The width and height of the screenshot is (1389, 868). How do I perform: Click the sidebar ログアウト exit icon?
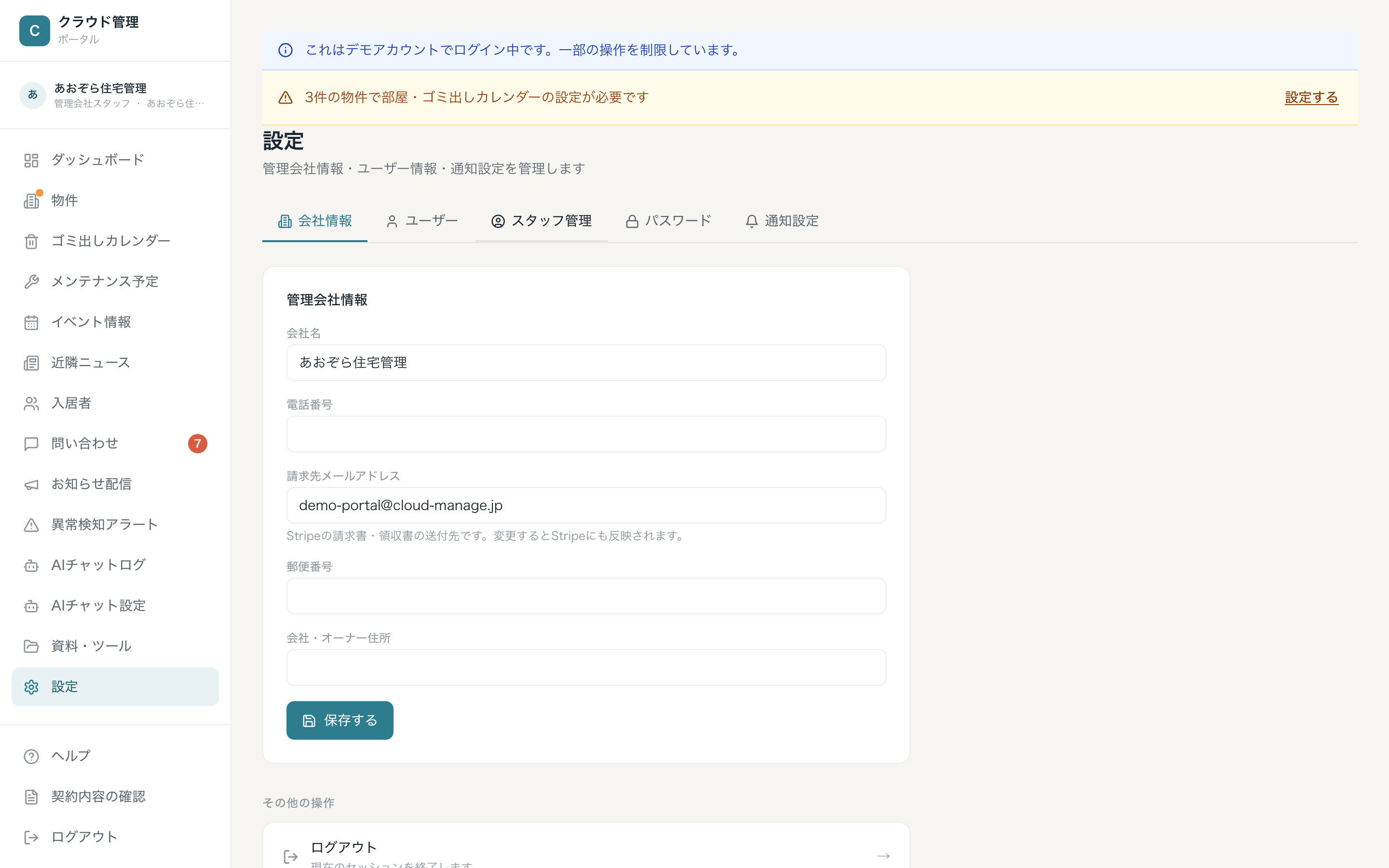tap(31, 838)
